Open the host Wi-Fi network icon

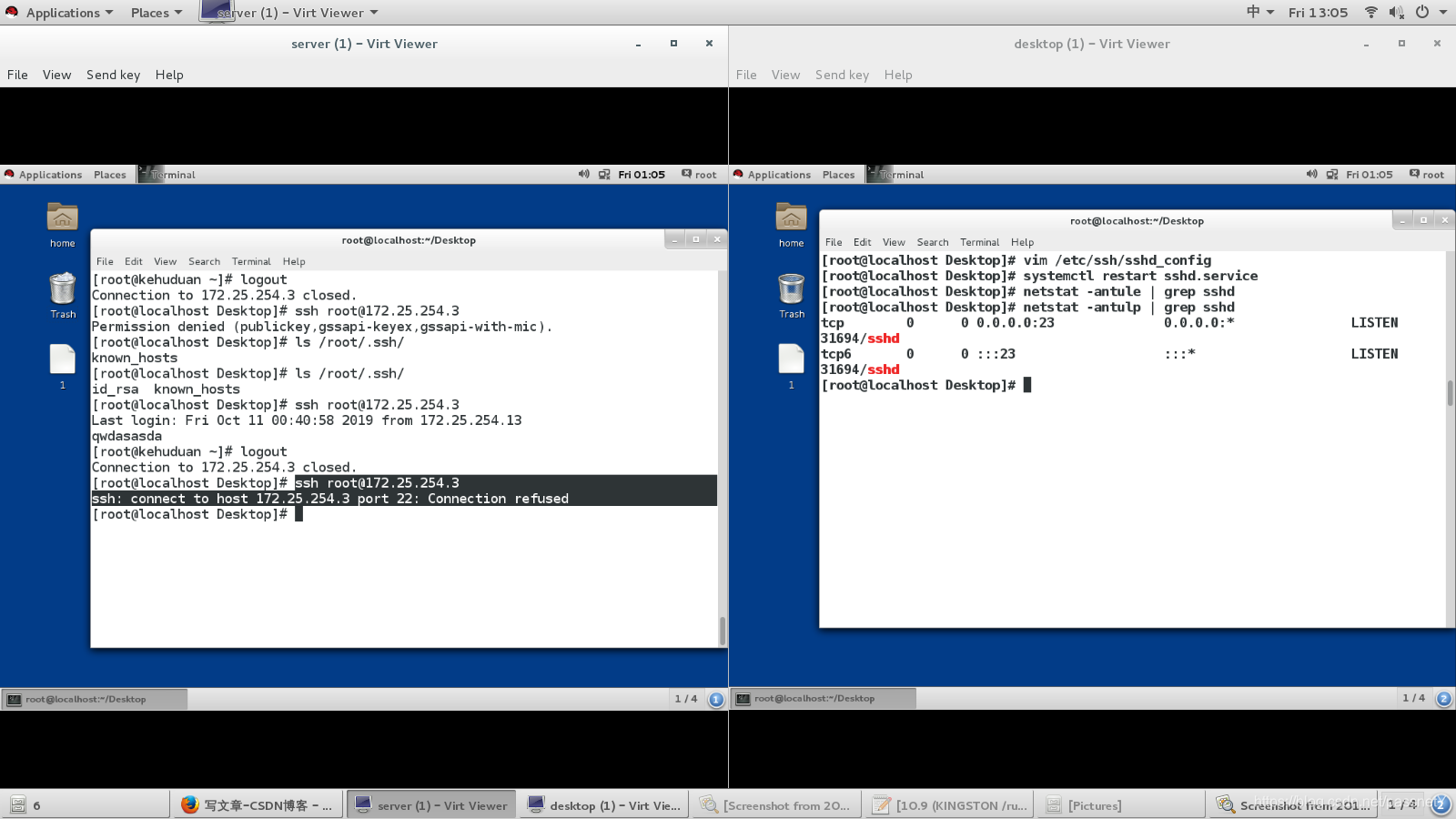click(x=1370, y=12)
